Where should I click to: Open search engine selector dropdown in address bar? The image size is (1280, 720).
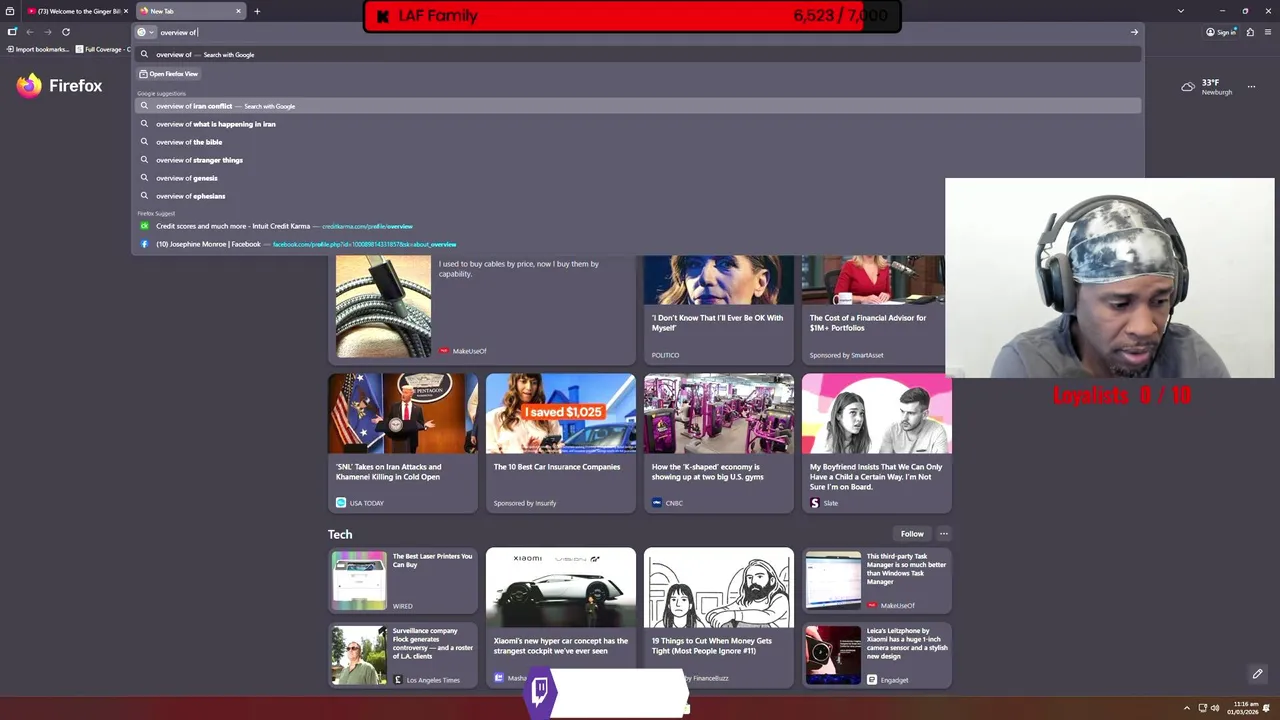146,32
